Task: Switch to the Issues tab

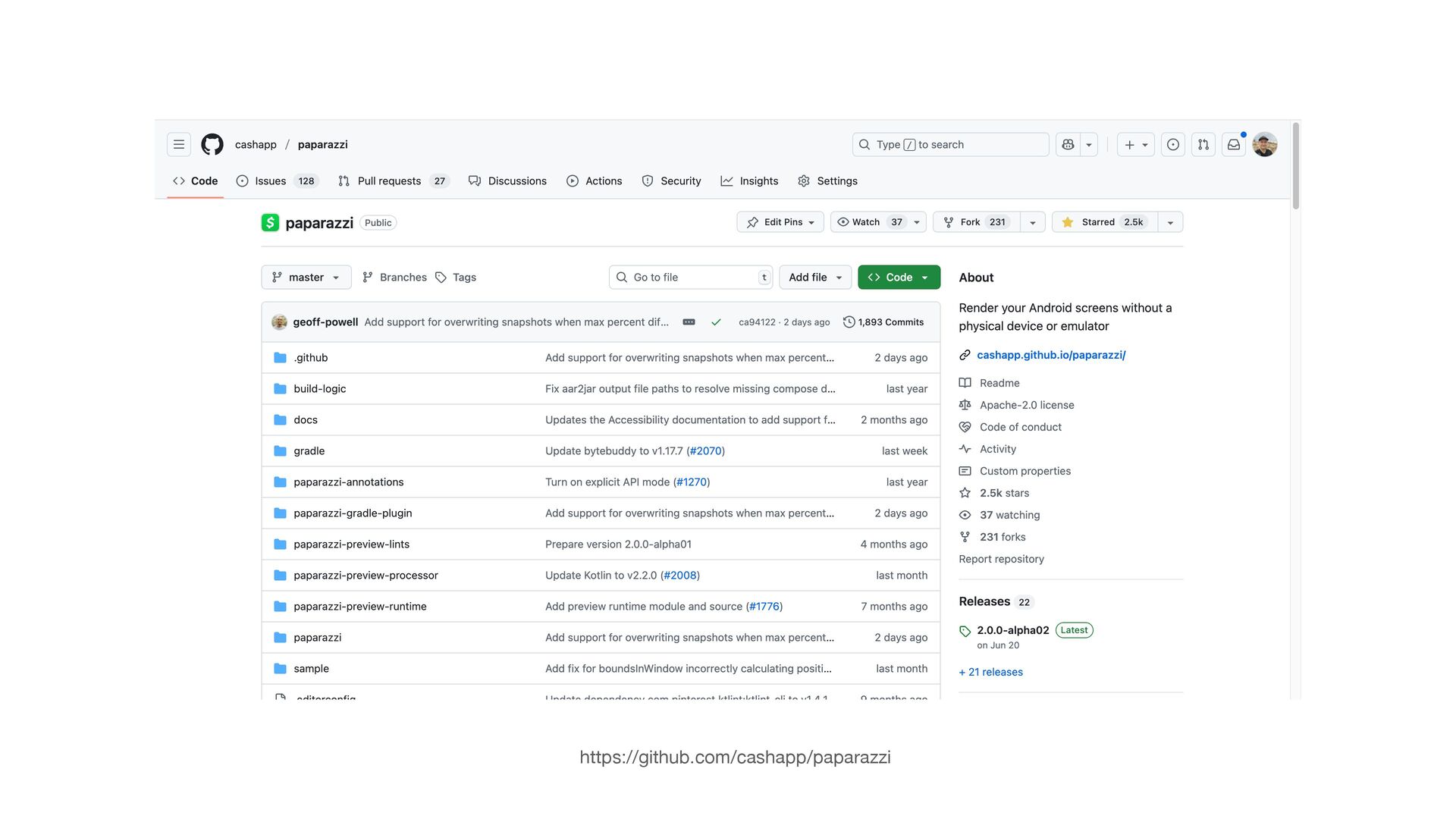Action: pos(278,180)
